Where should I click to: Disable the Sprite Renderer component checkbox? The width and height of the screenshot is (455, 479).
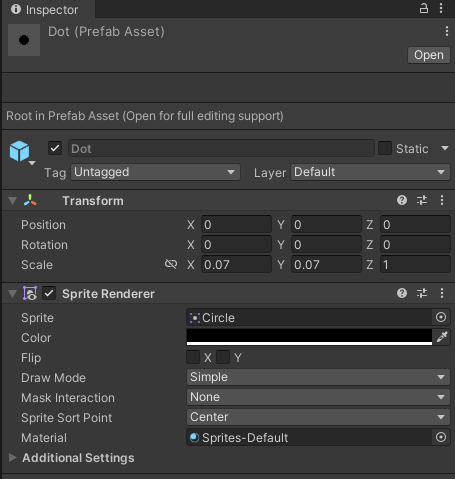(x=49, y=293)
